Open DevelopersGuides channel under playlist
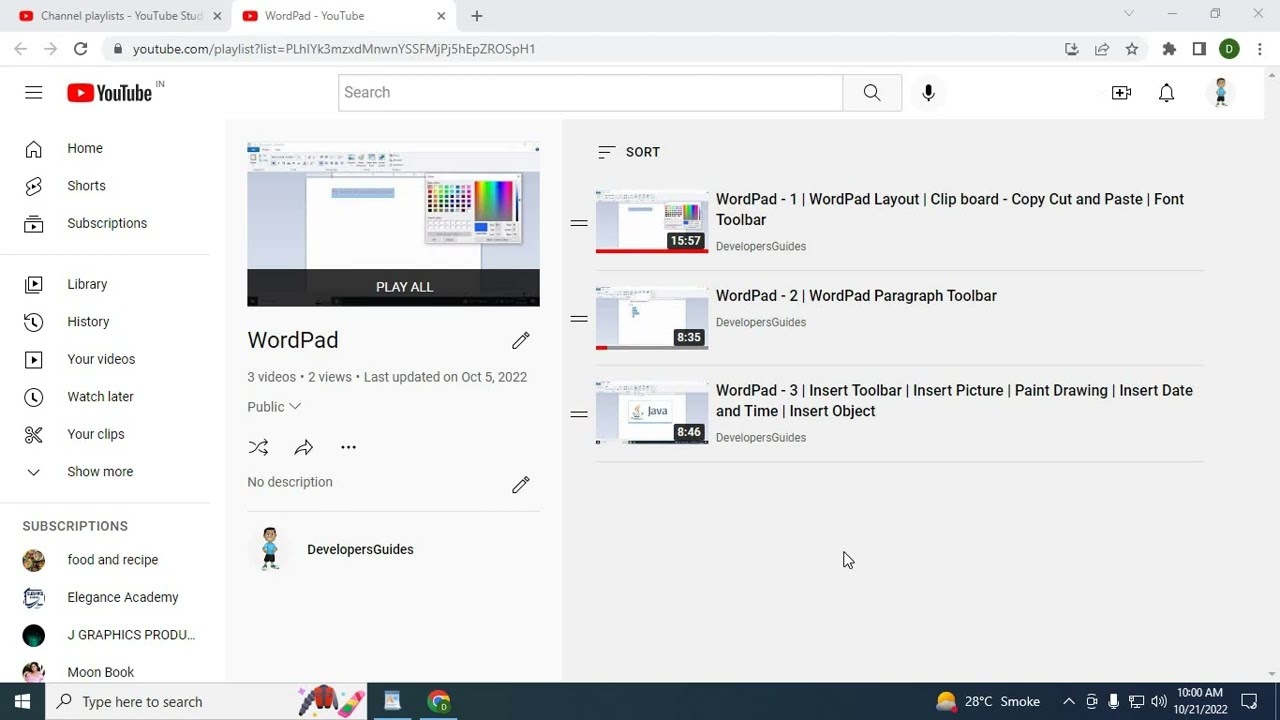This screenshot has height=720, width=1280. tap(360, 549)
